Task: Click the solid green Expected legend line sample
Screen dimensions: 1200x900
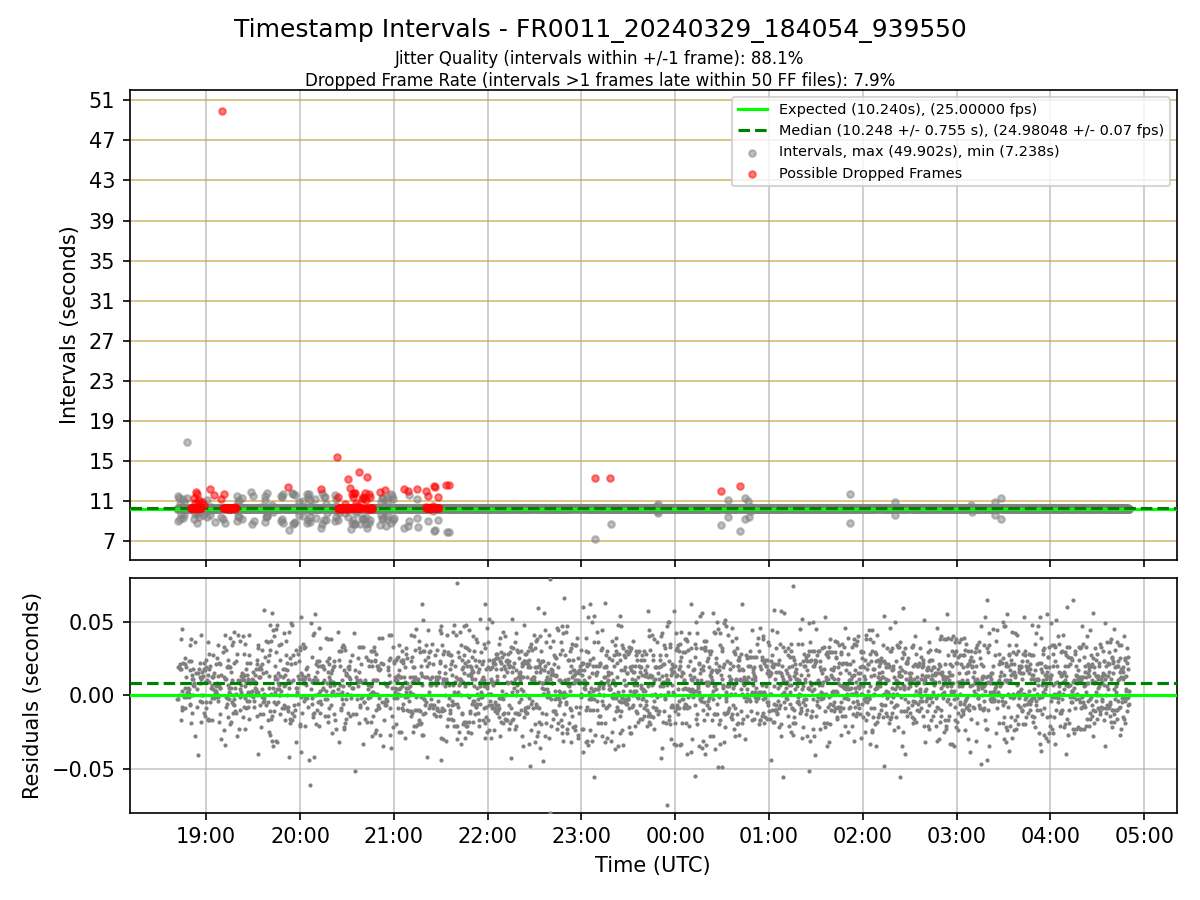Action: [x=752, y=110]
